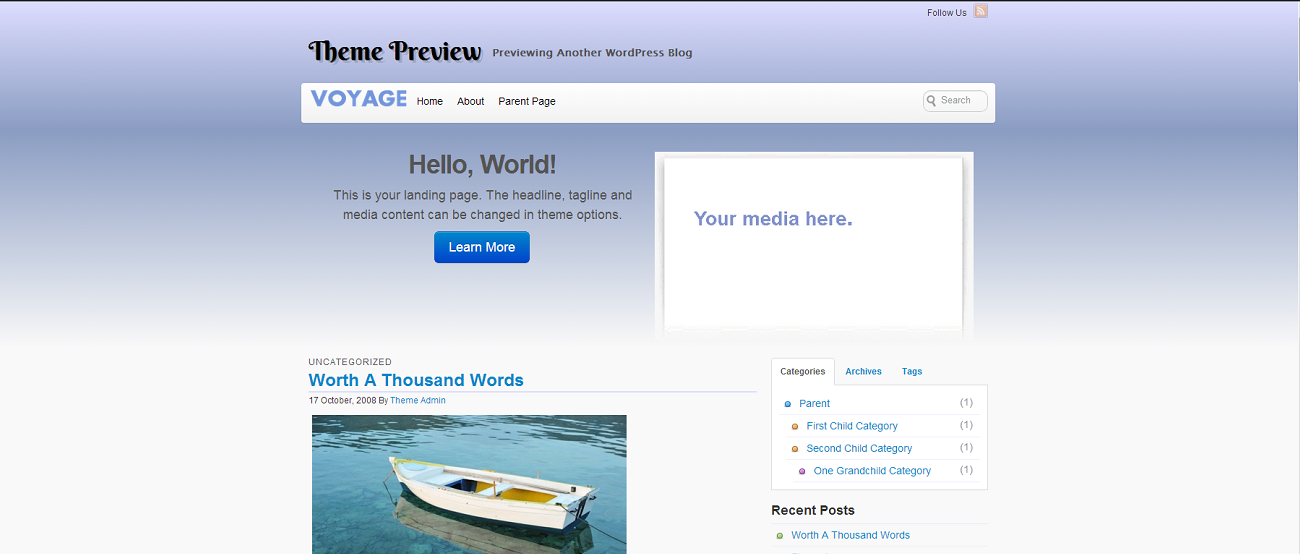Open the Second Child Category link
The image size is (1300, 554).
click(x=859, y=448)
